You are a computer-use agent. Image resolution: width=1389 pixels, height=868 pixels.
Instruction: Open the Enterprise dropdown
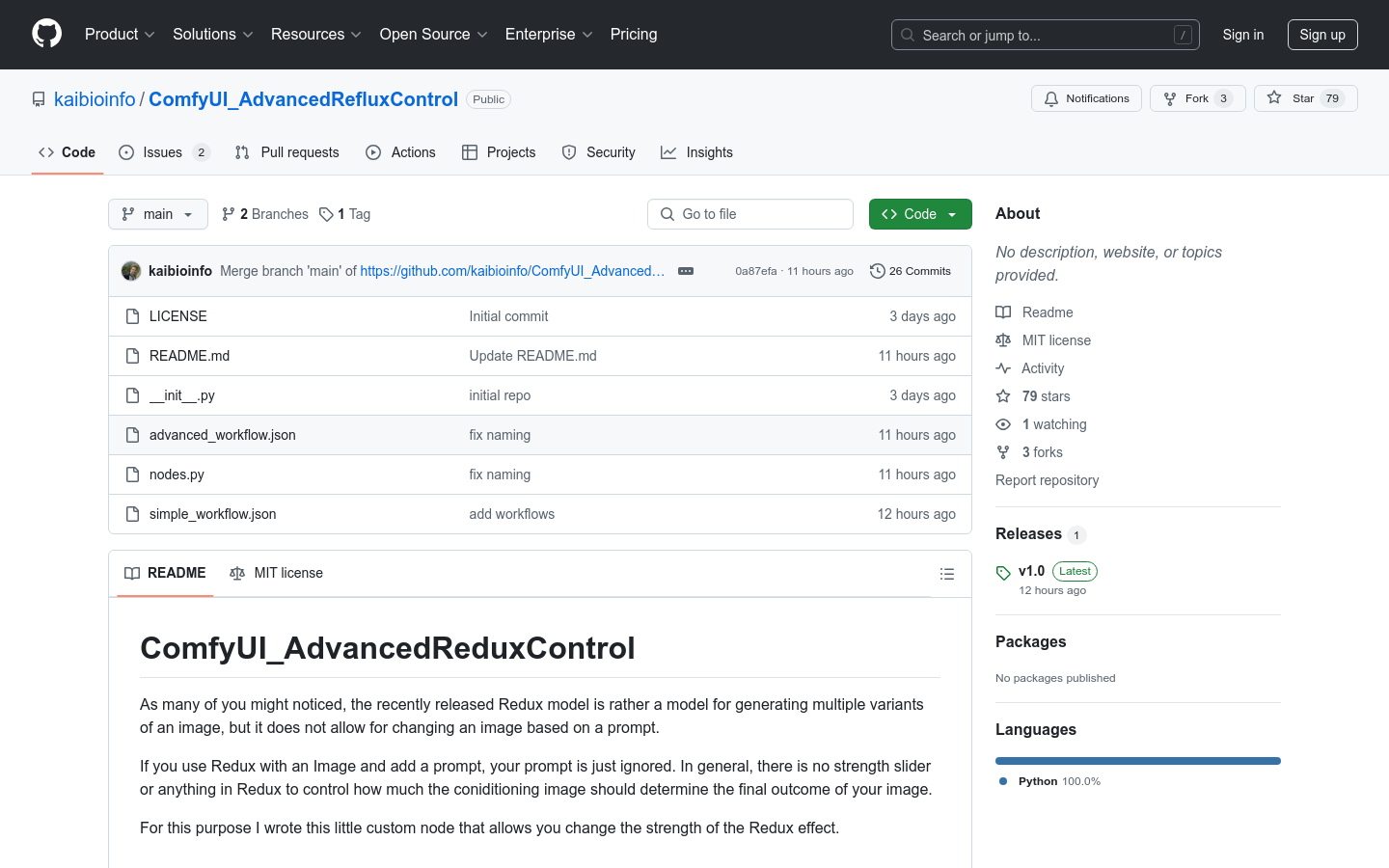point(549,34)
